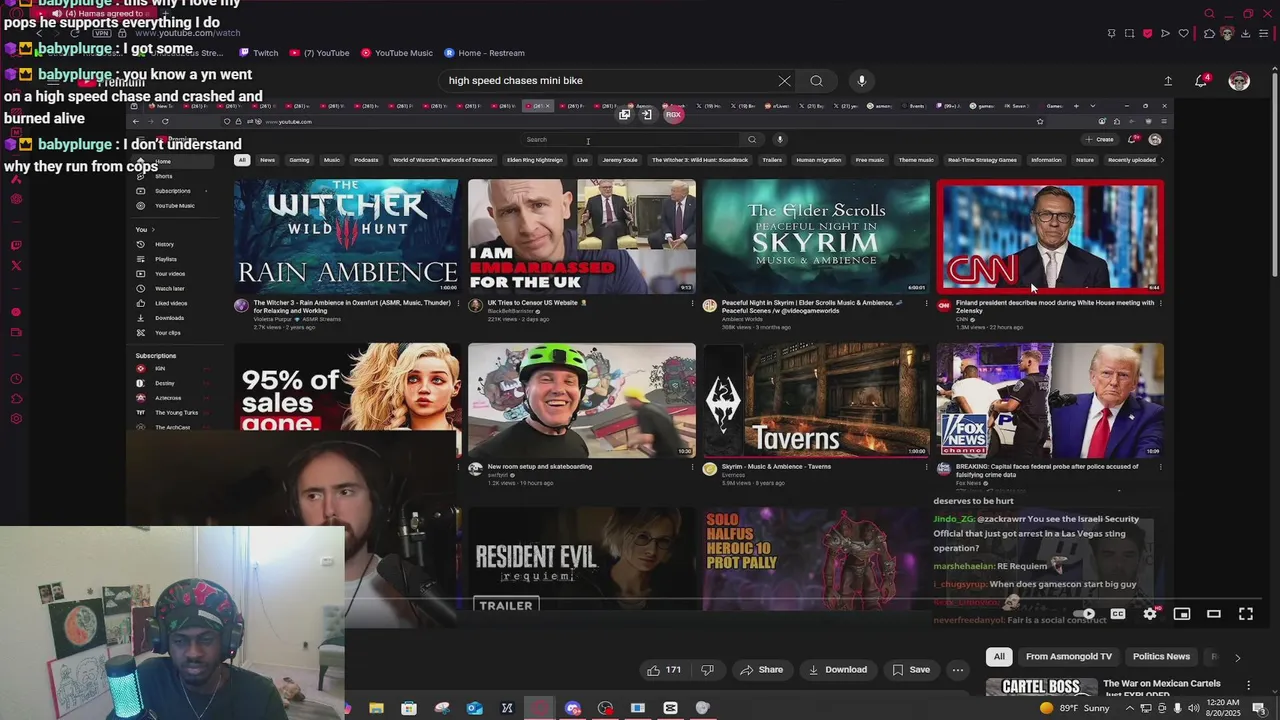Open player settings gear

coord(1150,614)
